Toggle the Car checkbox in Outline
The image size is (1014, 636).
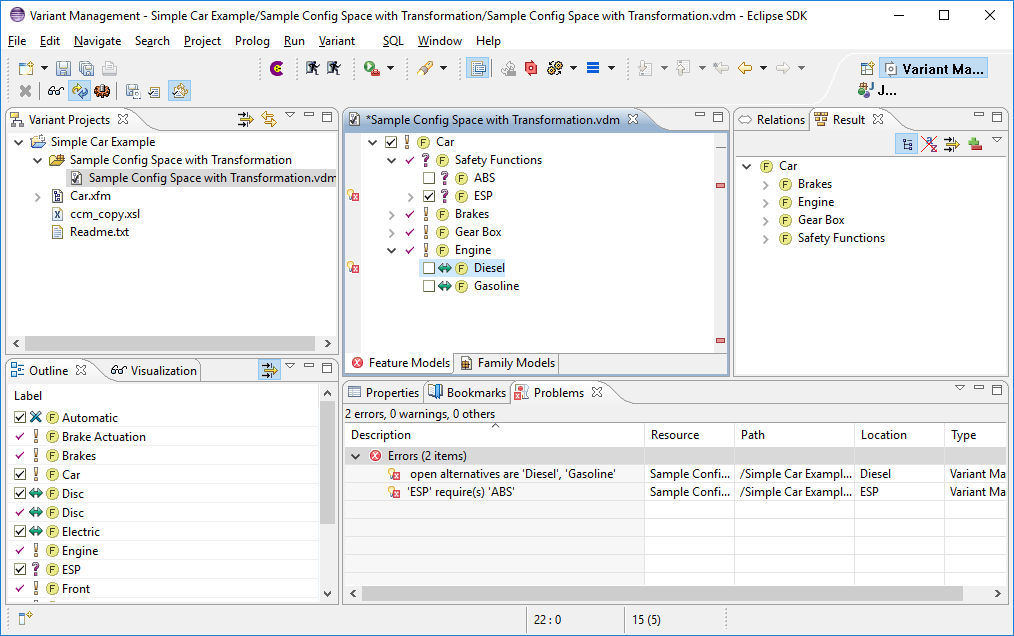(20, 474)
